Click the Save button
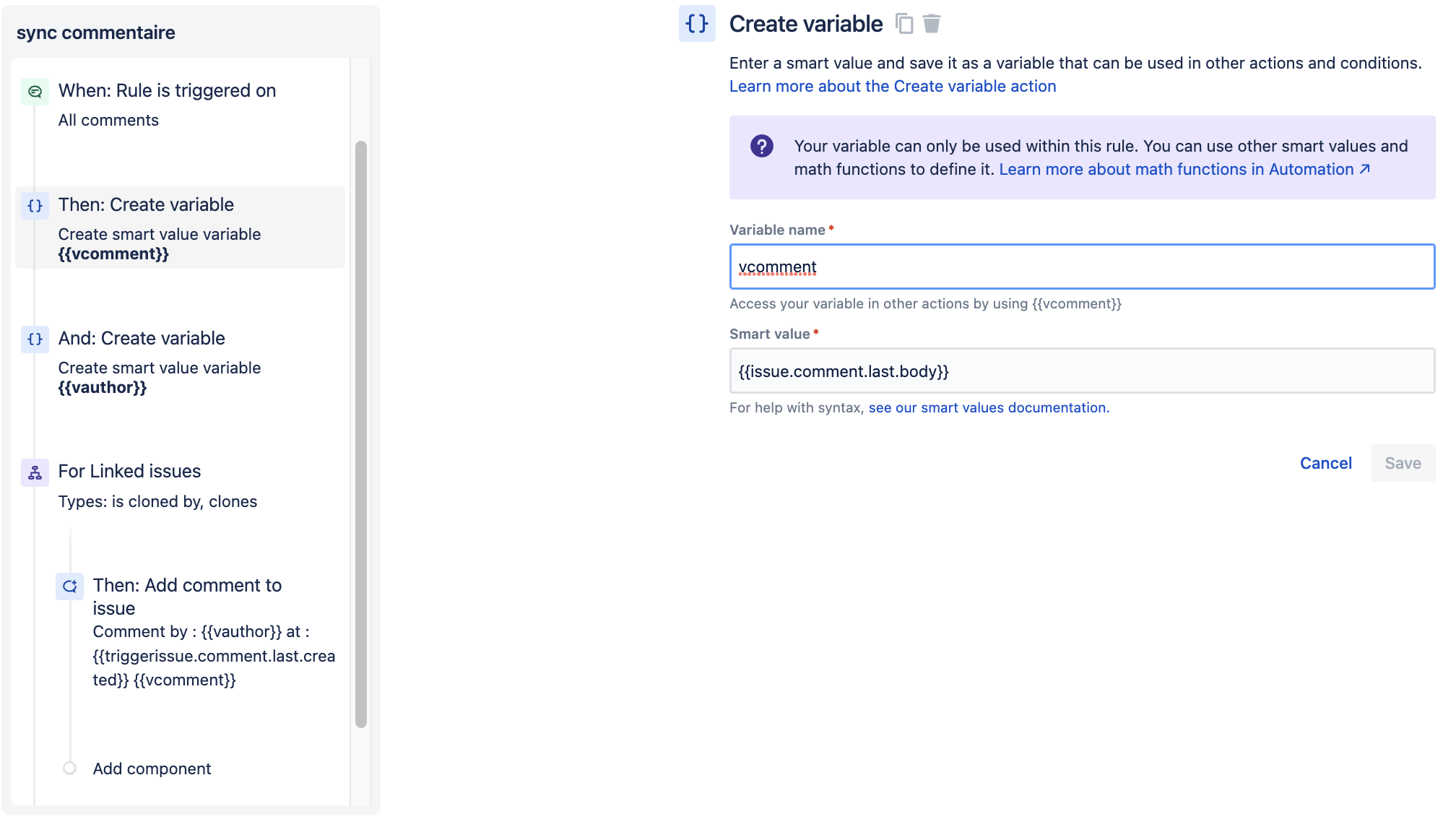The height and width of the screenshot is (835, 1456). coord(1402,463)
